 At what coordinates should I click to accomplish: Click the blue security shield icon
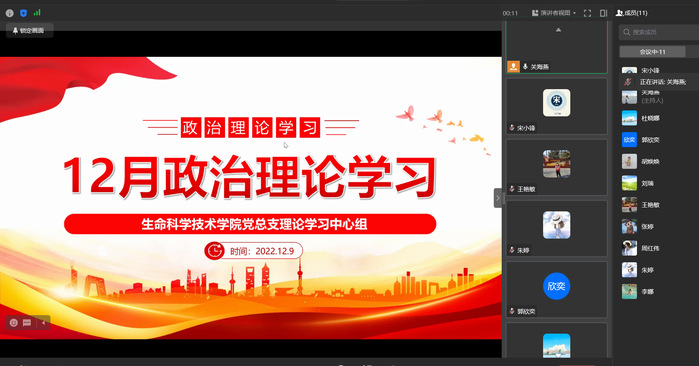coord(23,13)
